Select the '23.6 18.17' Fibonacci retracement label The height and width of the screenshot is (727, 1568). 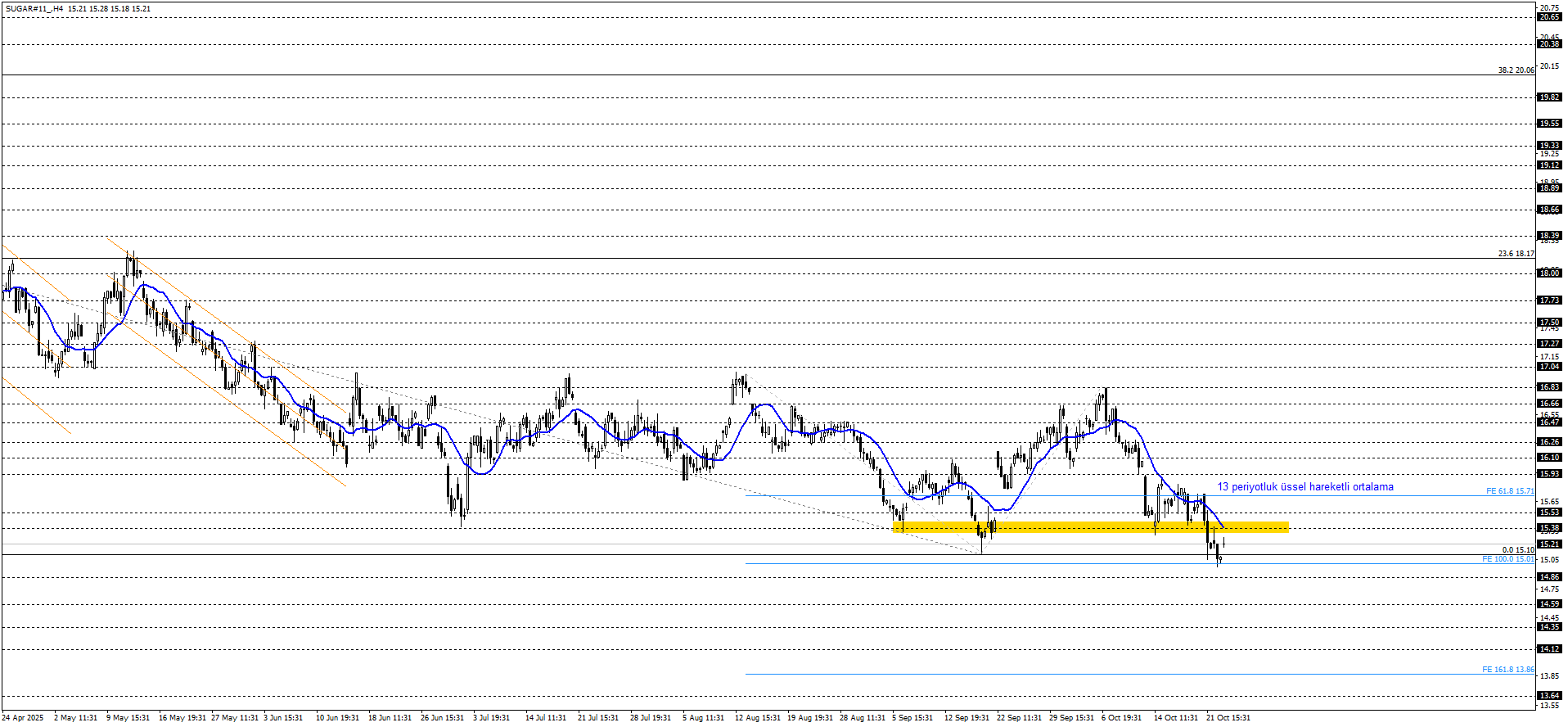click(x=1516, y=254)
